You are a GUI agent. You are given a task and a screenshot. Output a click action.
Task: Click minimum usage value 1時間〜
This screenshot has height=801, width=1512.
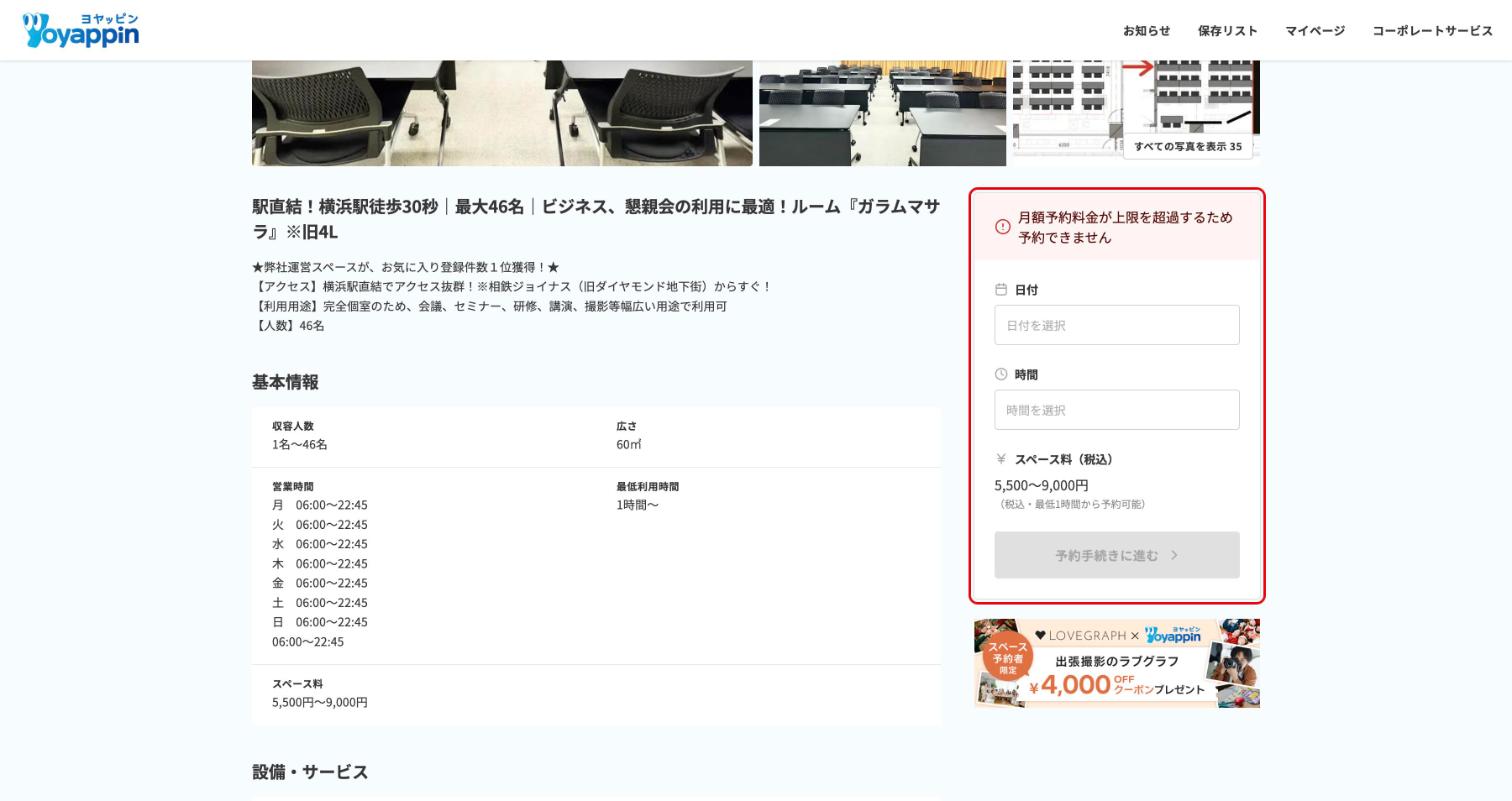tap(638, 505)
